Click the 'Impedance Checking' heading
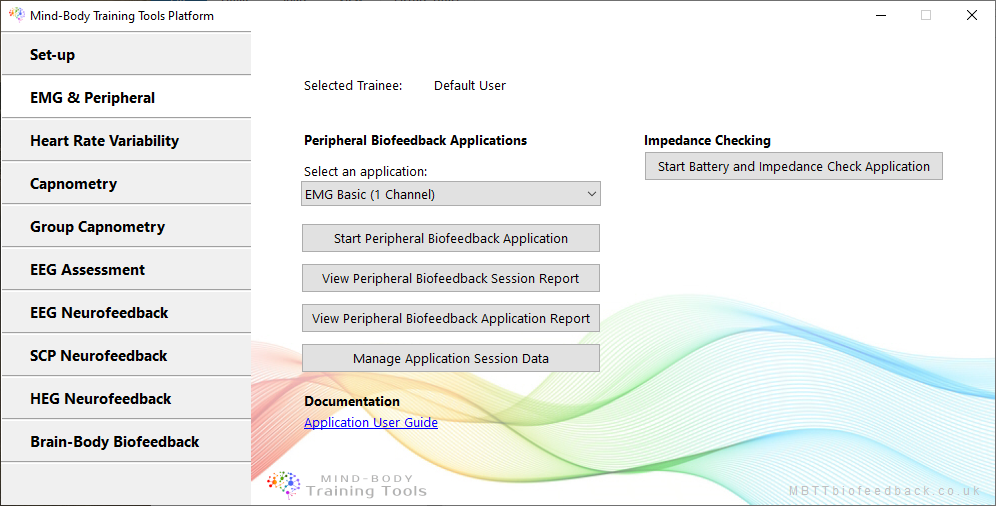Viewport: 996px width, 506px height. [x=707, y=140]
